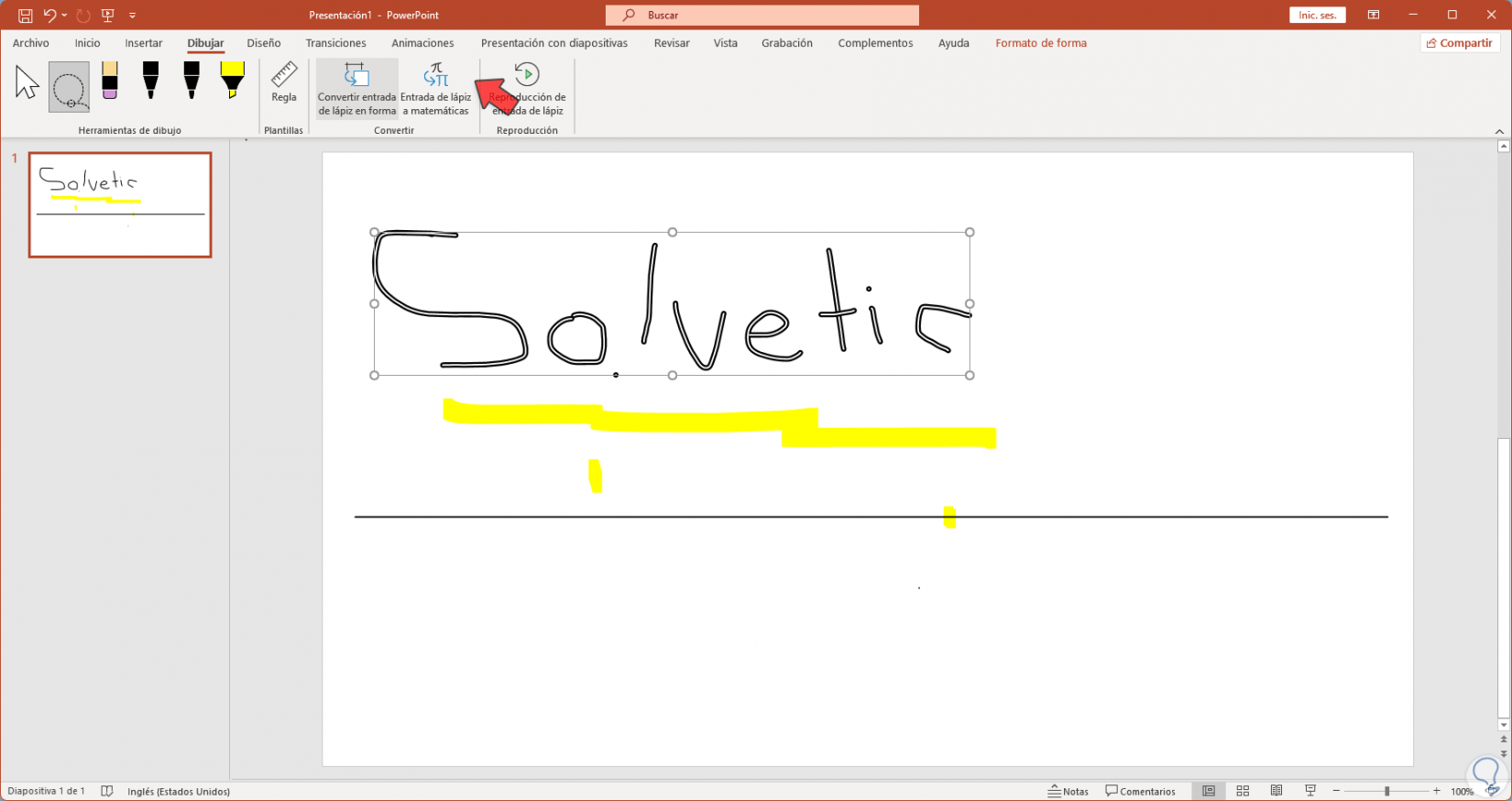Toggle the Regla ruler
Viewport: 1512px width, 801px height.
284,82
